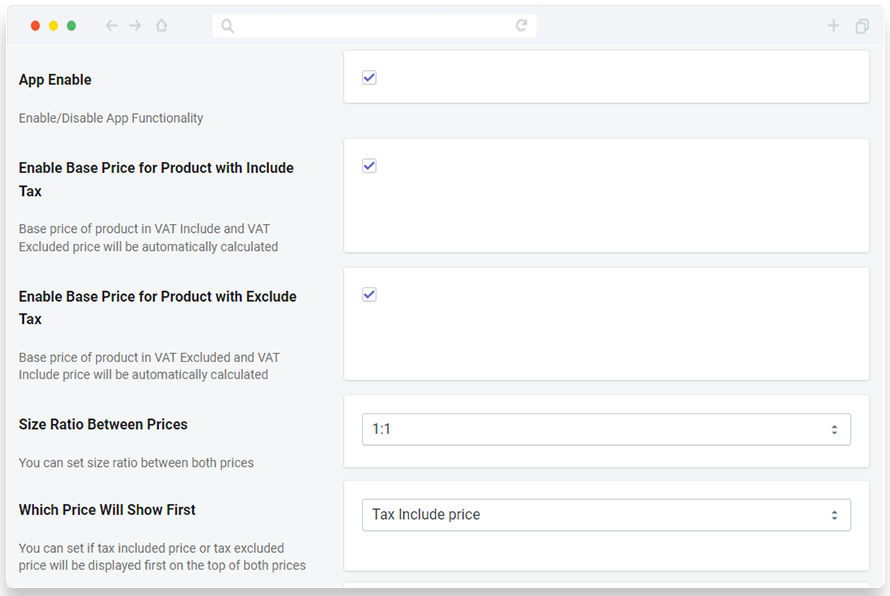The image size is (890, 596).
Task: Open the Size Ratio Between Prices dropdown
Action: [x=606, y=430]
